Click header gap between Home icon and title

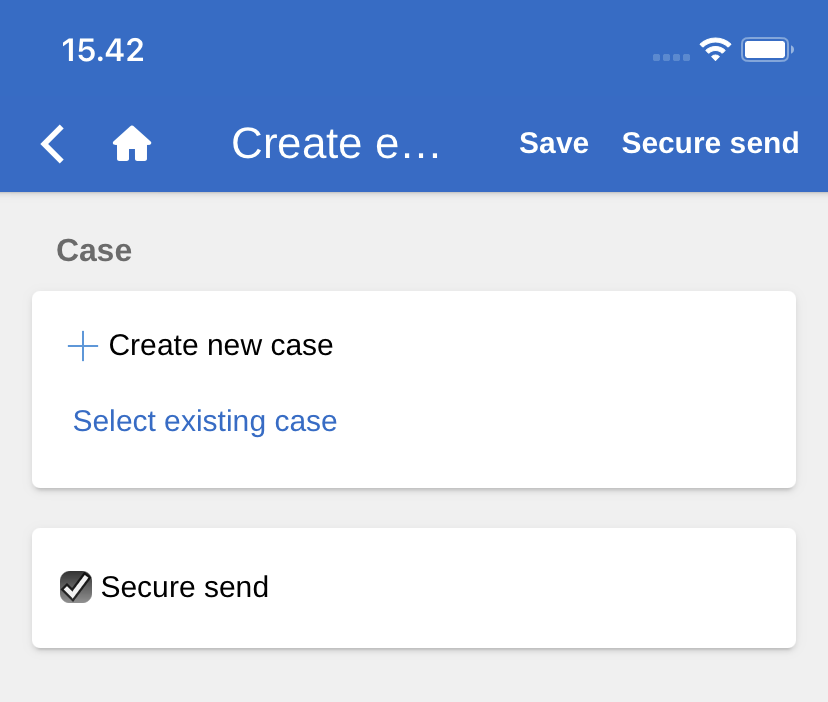(190, 144)
